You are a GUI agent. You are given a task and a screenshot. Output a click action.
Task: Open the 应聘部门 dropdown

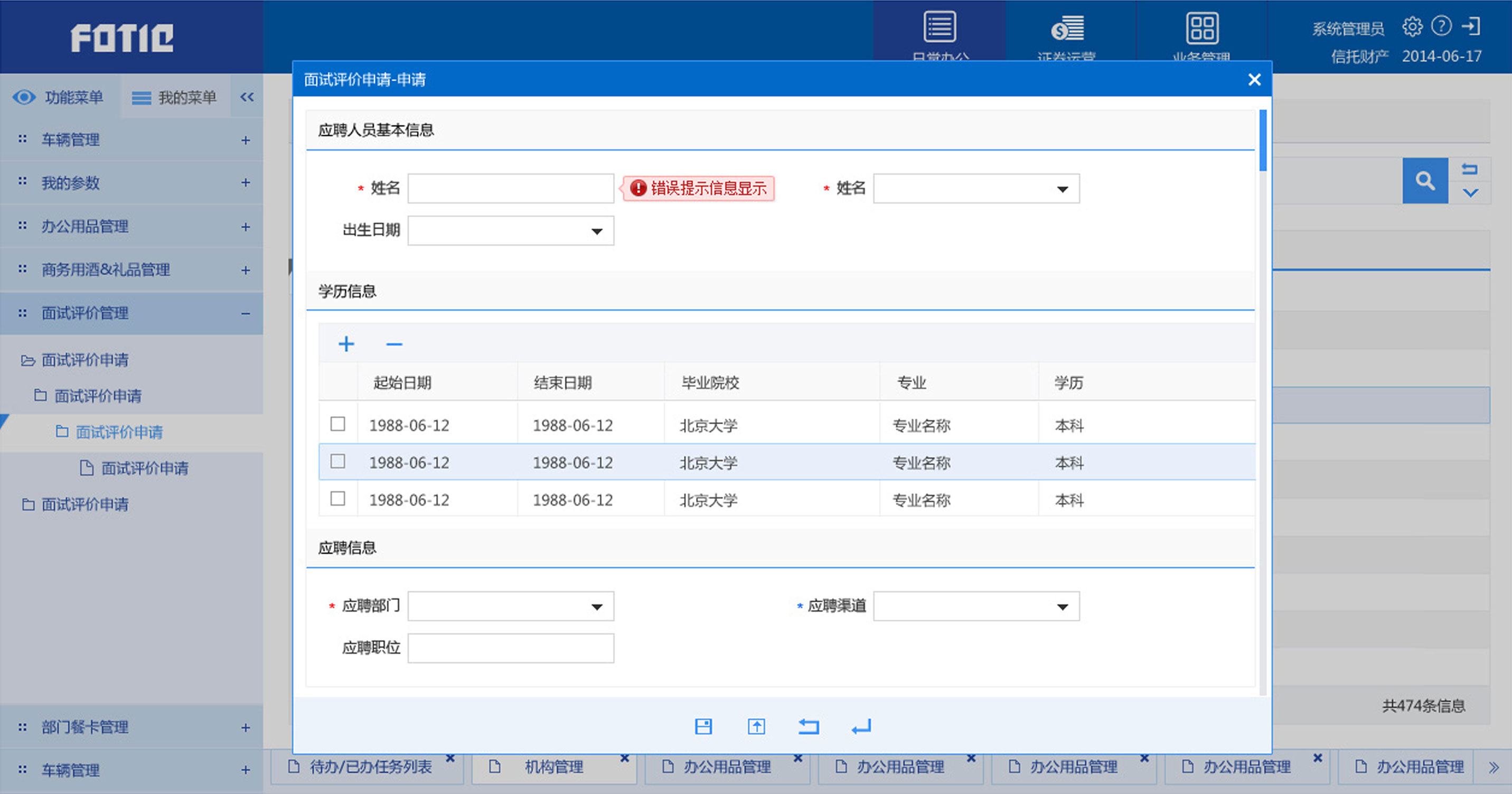click(596, 606)
